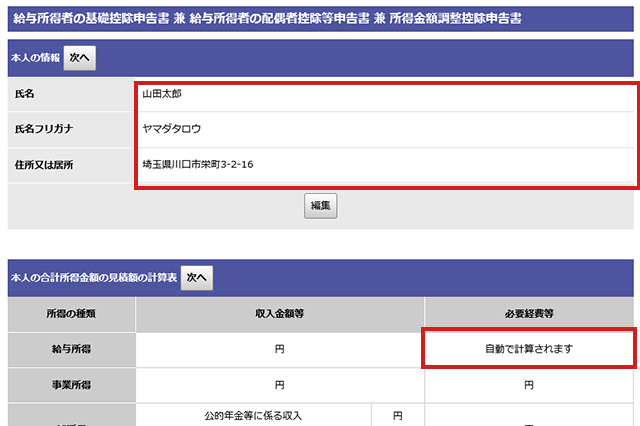The image size is (640, 426).
Task: Click the 公的年金等に係る収入 cell
Action: (x=252, y=415)
